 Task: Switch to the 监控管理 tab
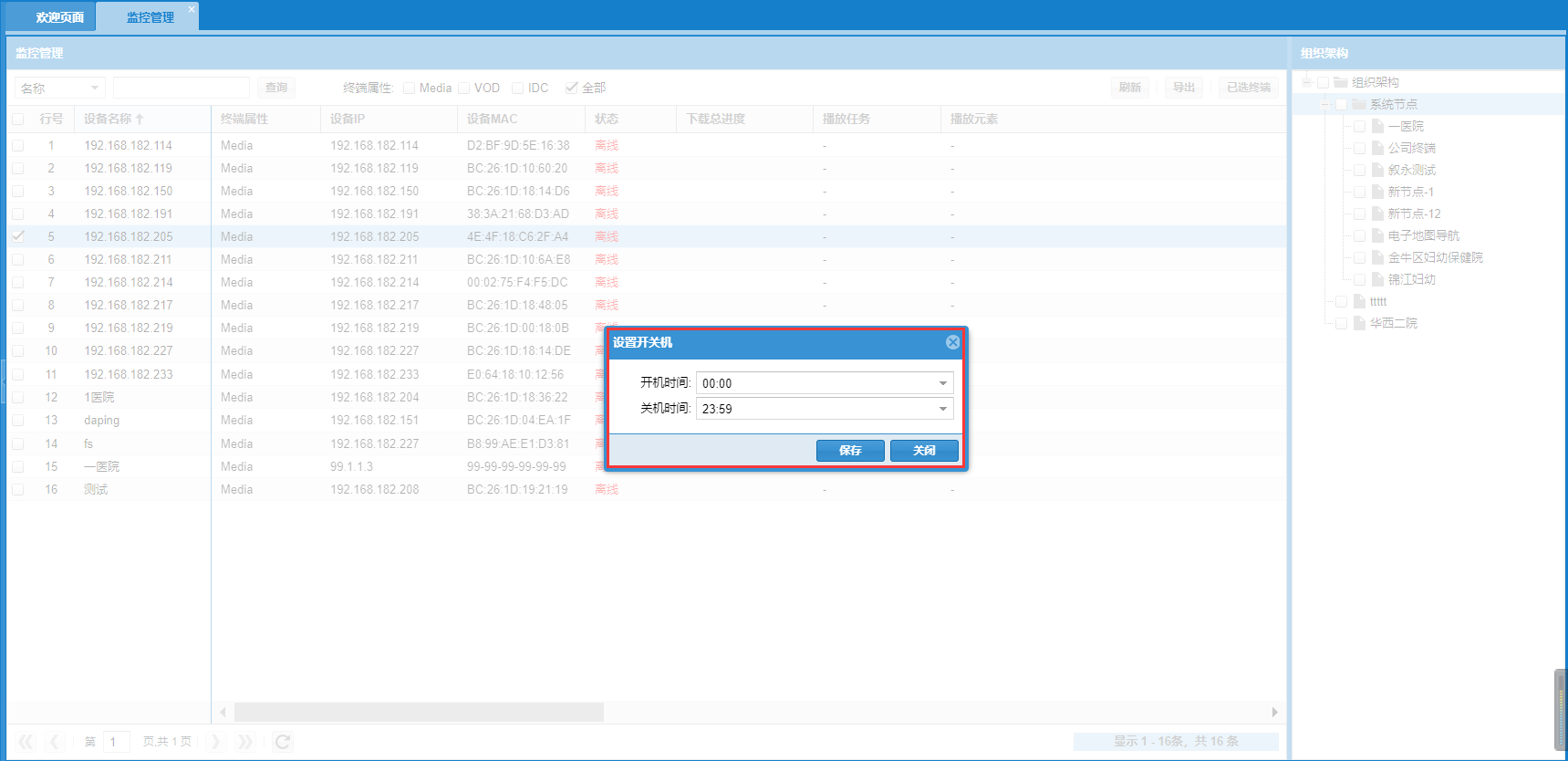pyautogui.click(x=150, y=17)
